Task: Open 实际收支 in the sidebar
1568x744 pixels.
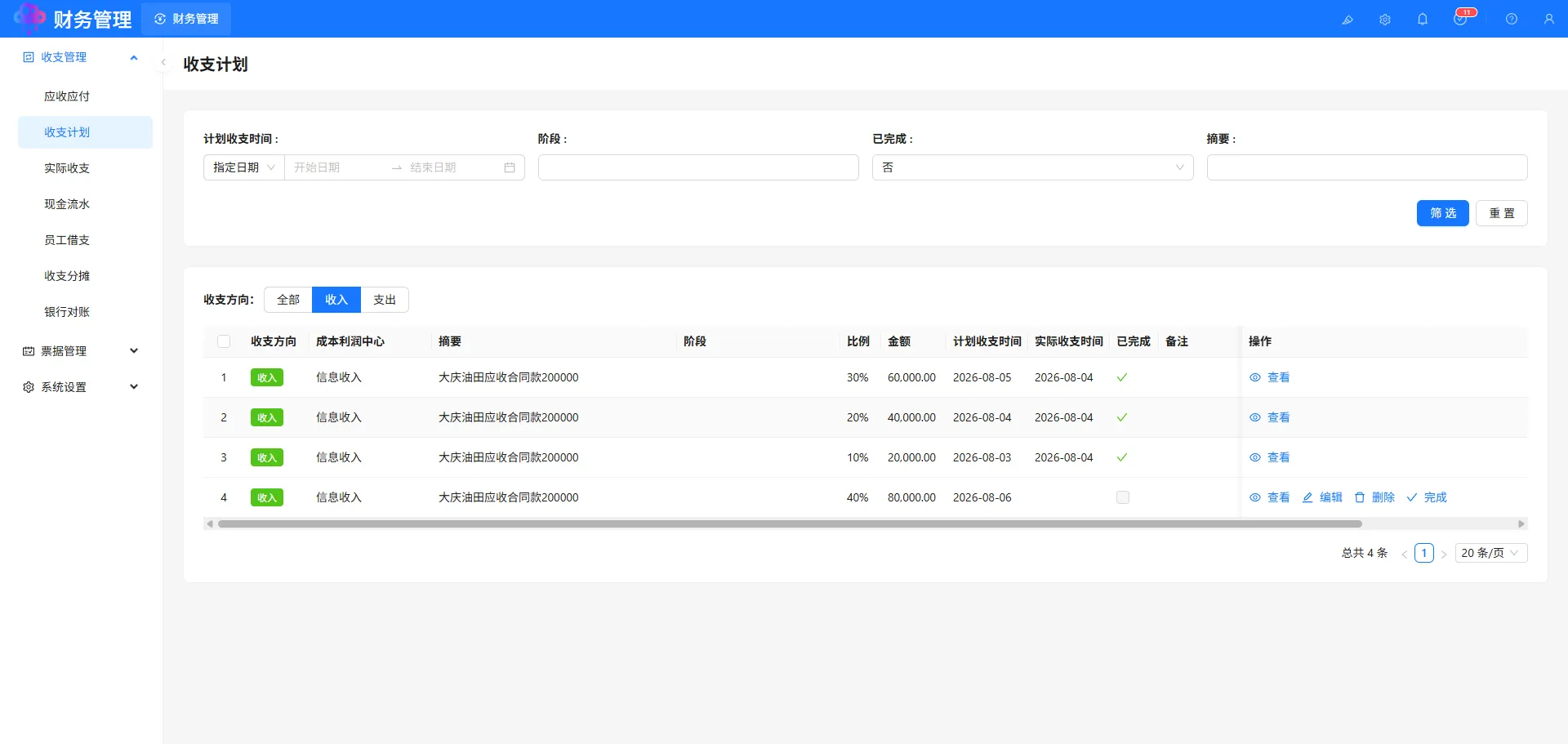Action: [x=85, y=168]
